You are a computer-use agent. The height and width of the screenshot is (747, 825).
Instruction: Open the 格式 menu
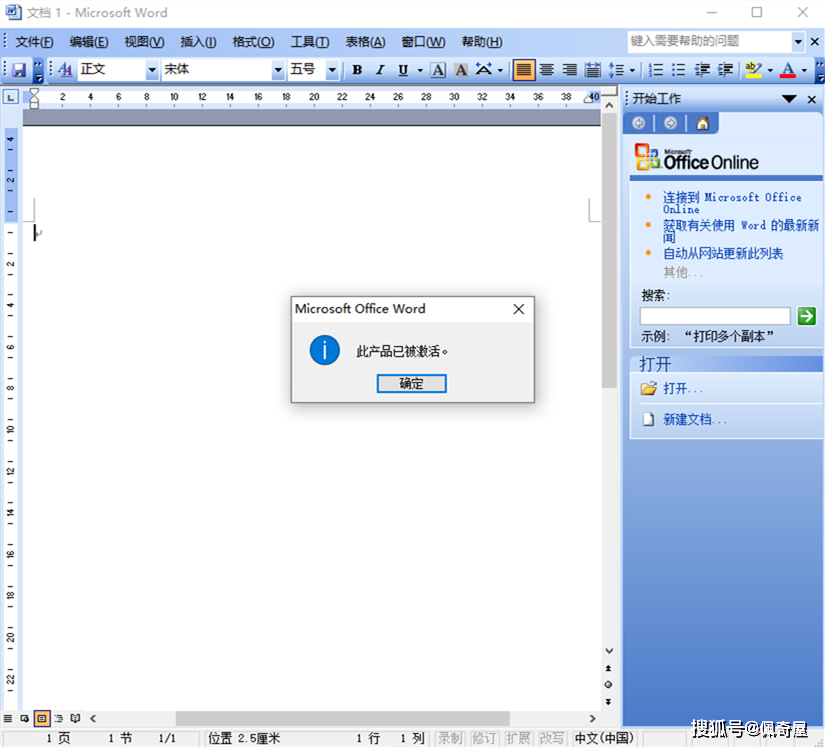click(x=253, y=42)
